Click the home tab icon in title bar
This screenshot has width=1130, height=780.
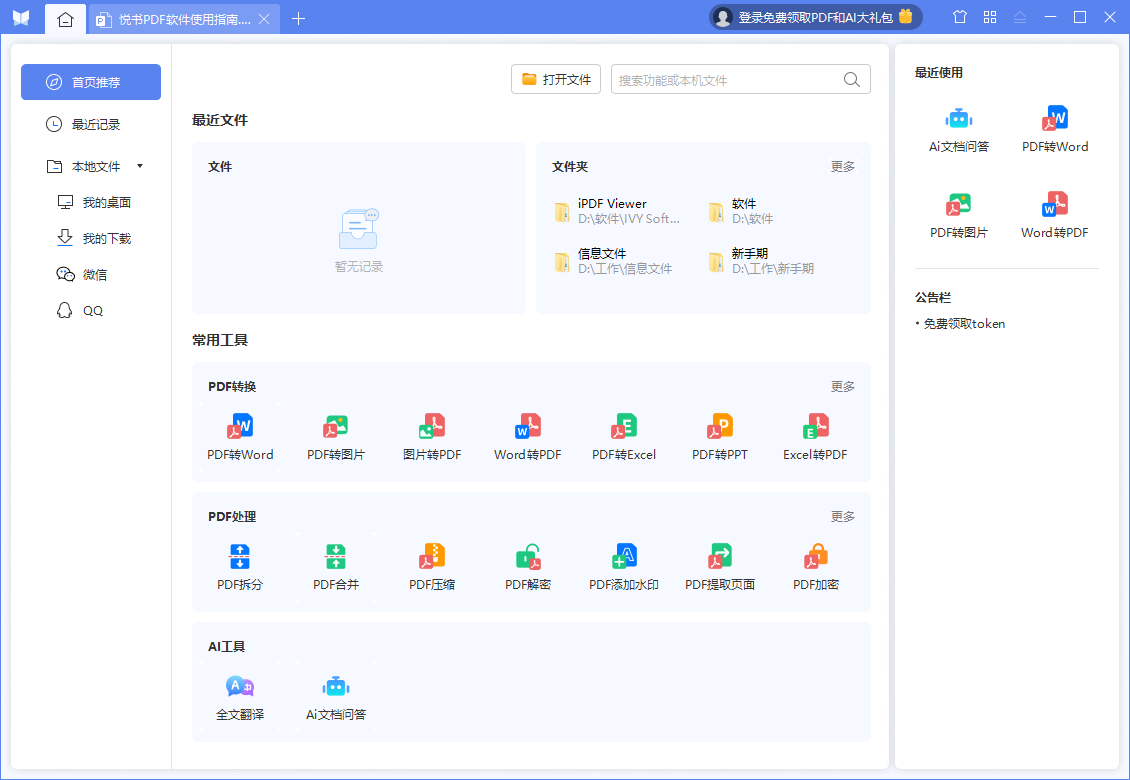66,19
